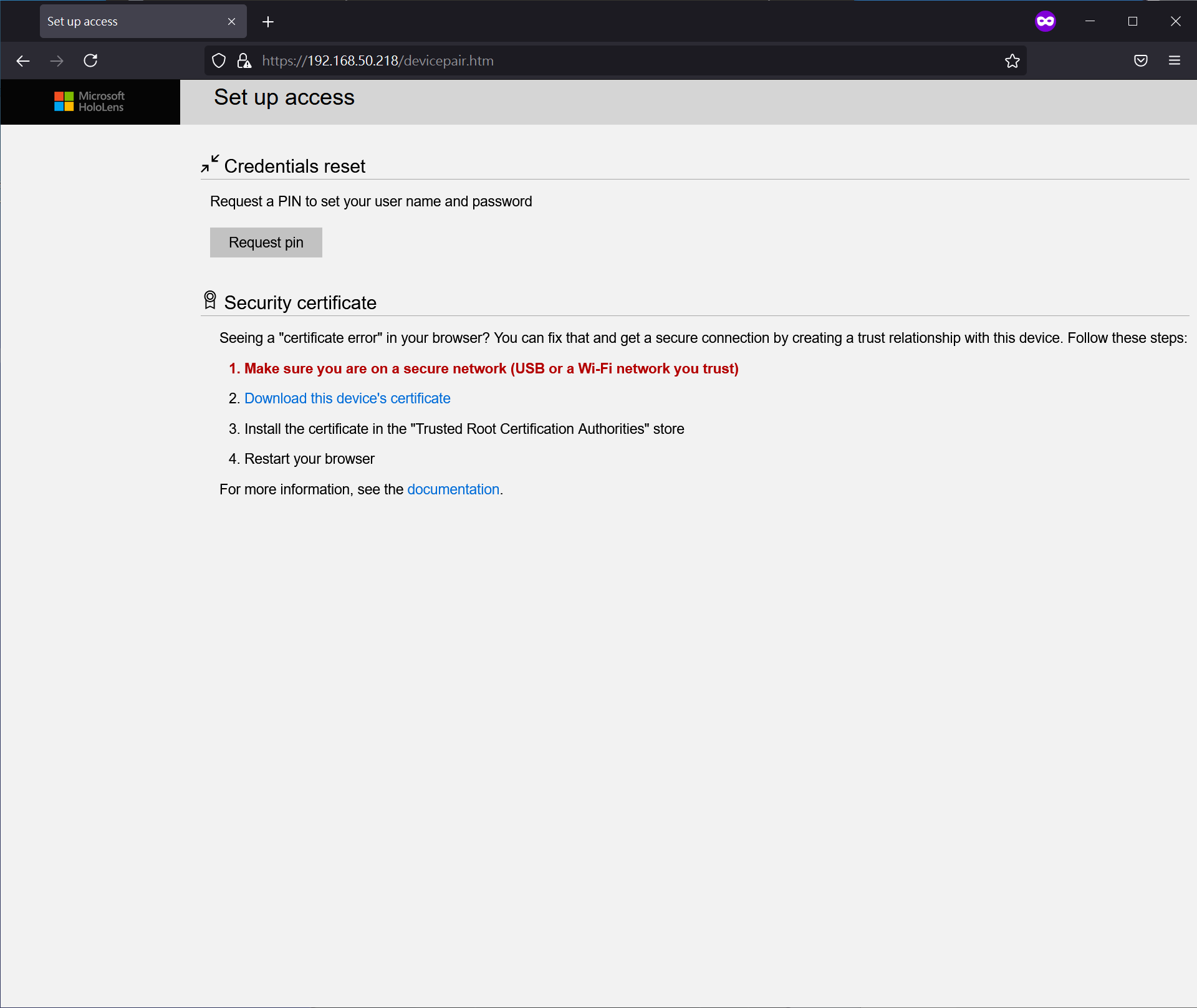Click the Microsoft HoloLens logo

90,102
